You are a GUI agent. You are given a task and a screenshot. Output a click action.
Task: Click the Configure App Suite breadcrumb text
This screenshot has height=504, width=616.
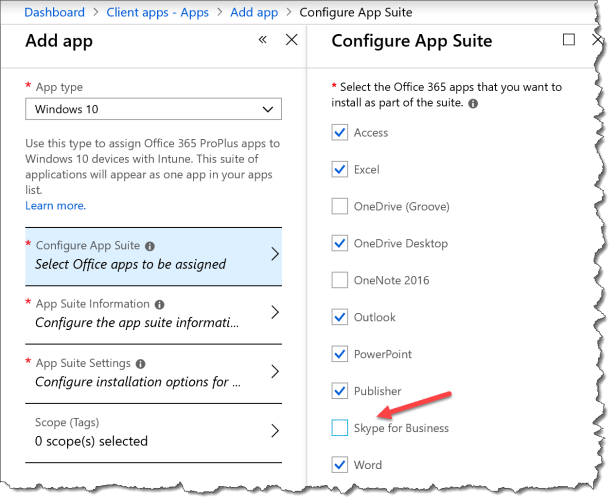pyautogui.click(x=356, y=12)
